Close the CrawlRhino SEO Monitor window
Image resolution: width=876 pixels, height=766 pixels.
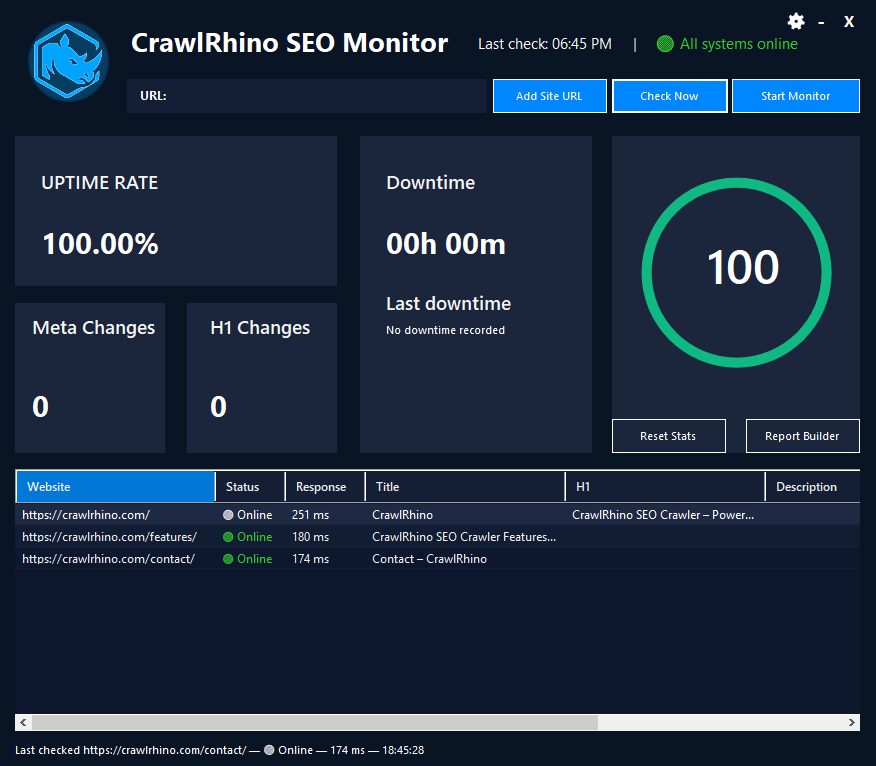click(849, 22)
